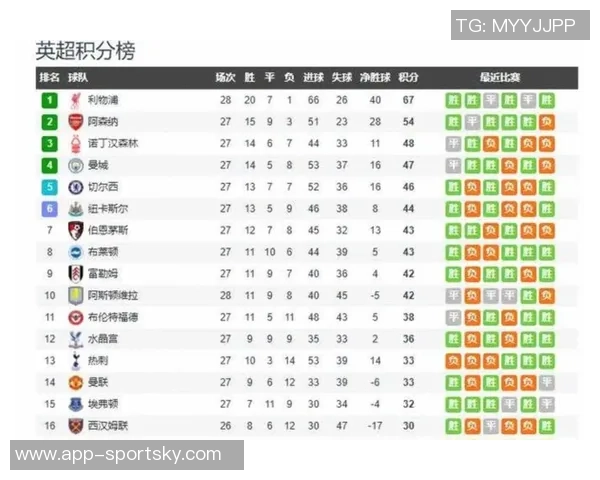Click the green rank 1 badge
This screenshot has width=600, height=480.
click(x=49, y=100)
